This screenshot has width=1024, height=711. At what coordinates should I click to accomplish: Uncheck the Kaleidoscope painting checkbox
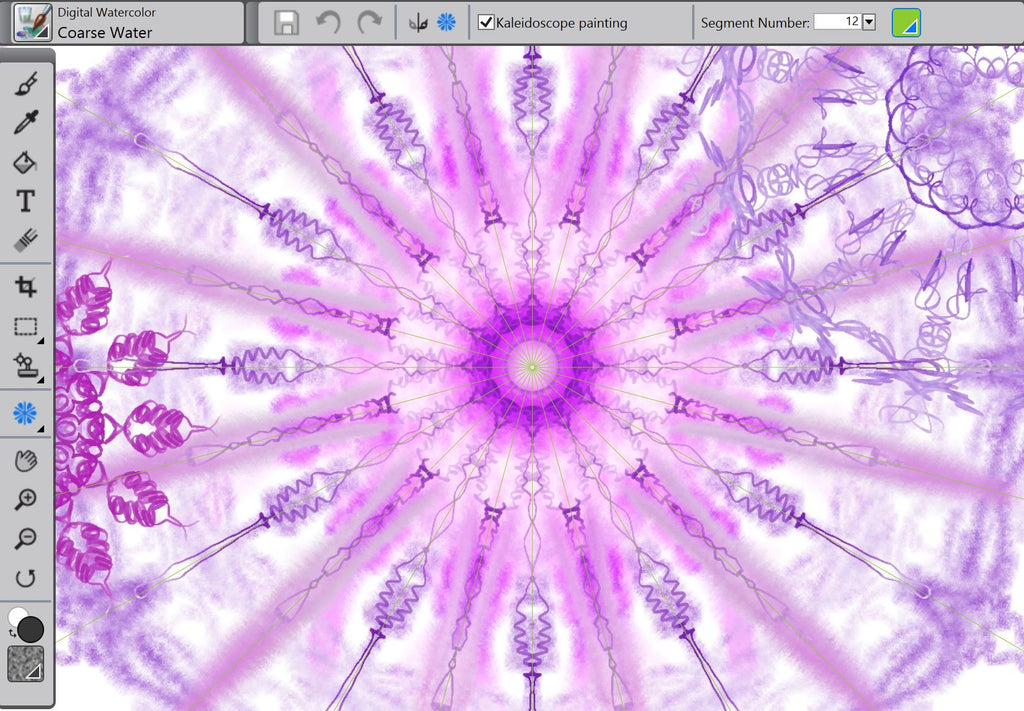click(486, 22)
